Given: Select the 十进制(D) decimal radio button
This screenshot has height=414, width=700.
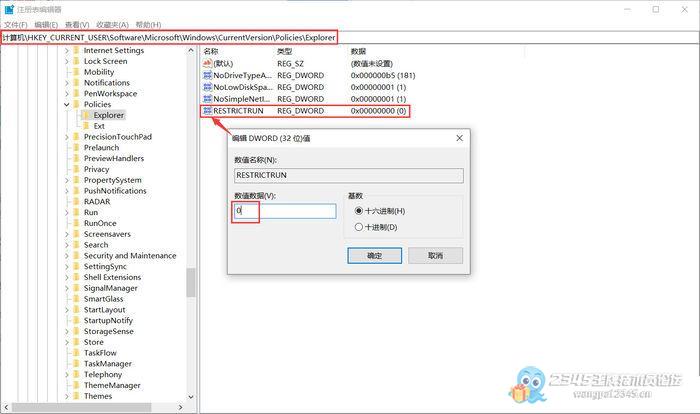Looking at the screenshot, I should coord(358,227).
